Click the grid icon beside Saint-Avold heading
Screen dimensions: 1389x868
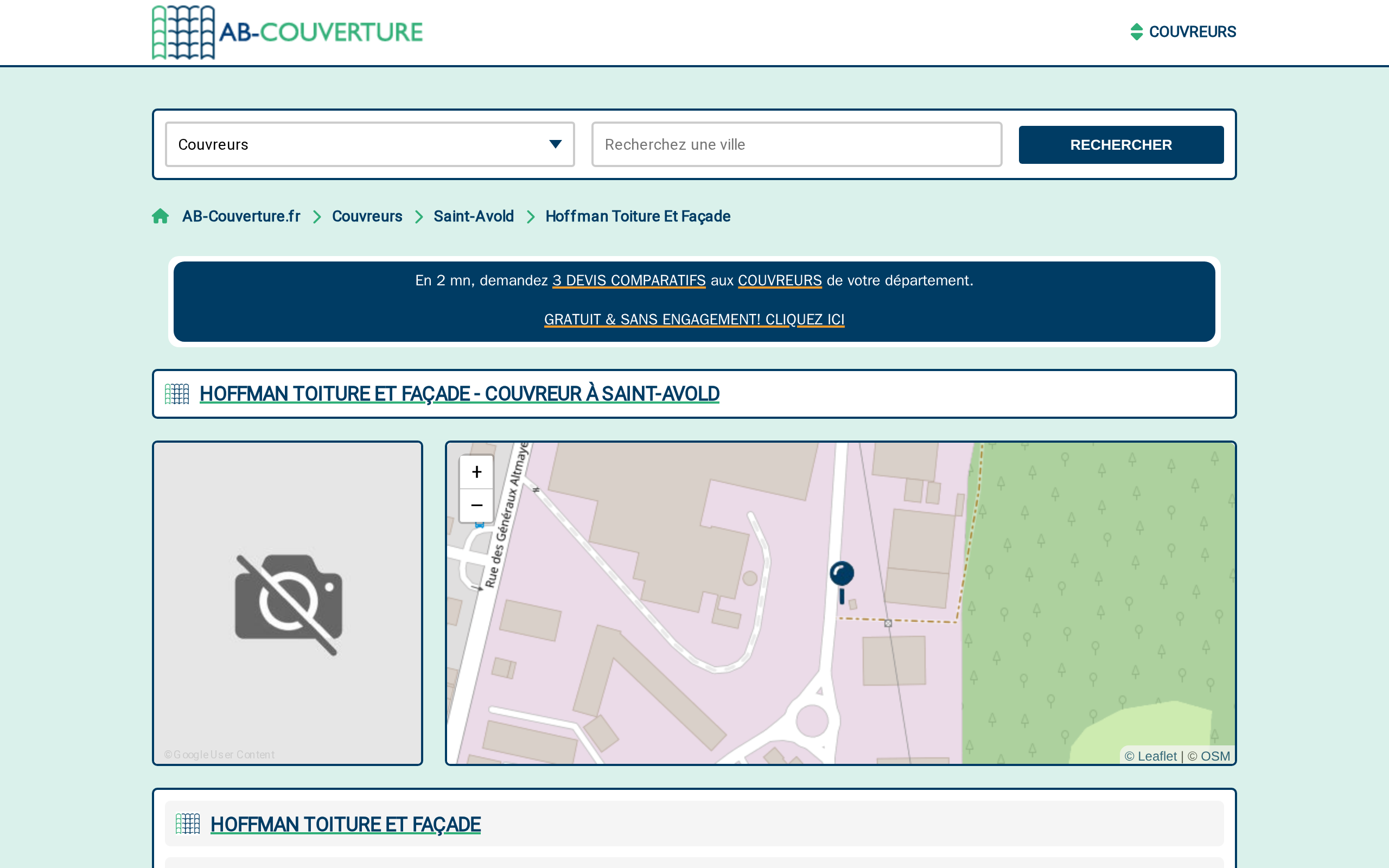coord(177,394)
